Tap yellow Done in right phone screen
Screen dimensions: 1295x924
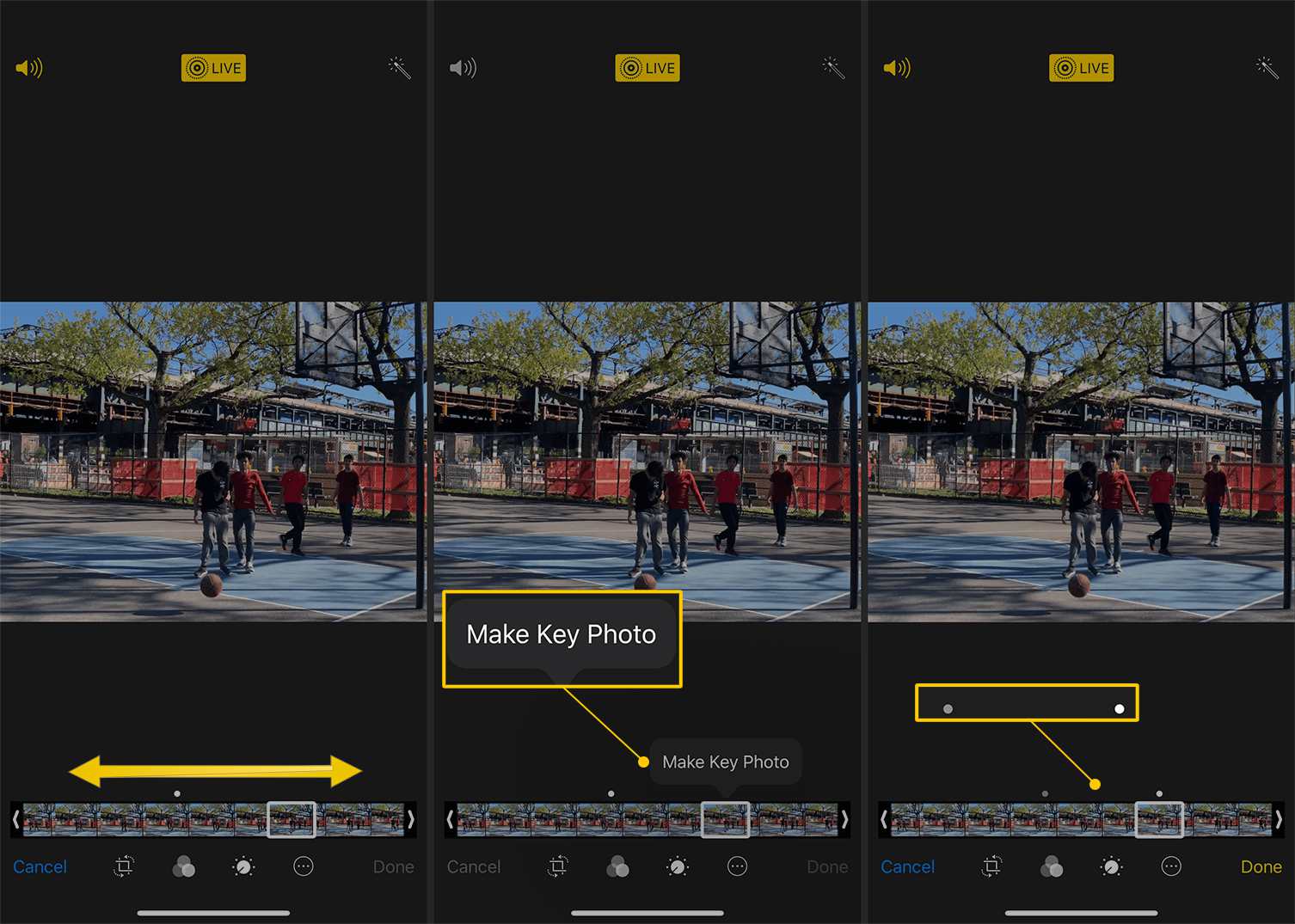pyautogui.click(x=1261, y=866)
